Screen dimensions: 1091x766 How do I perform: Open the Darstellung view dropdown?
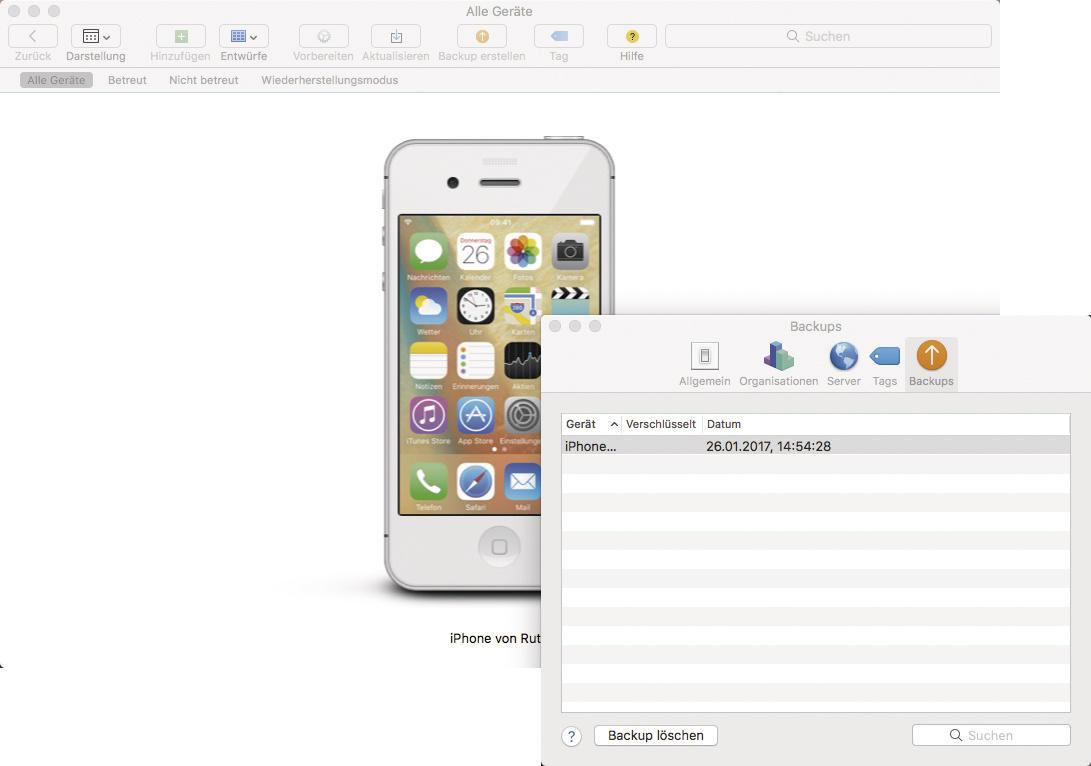(96, 36)
